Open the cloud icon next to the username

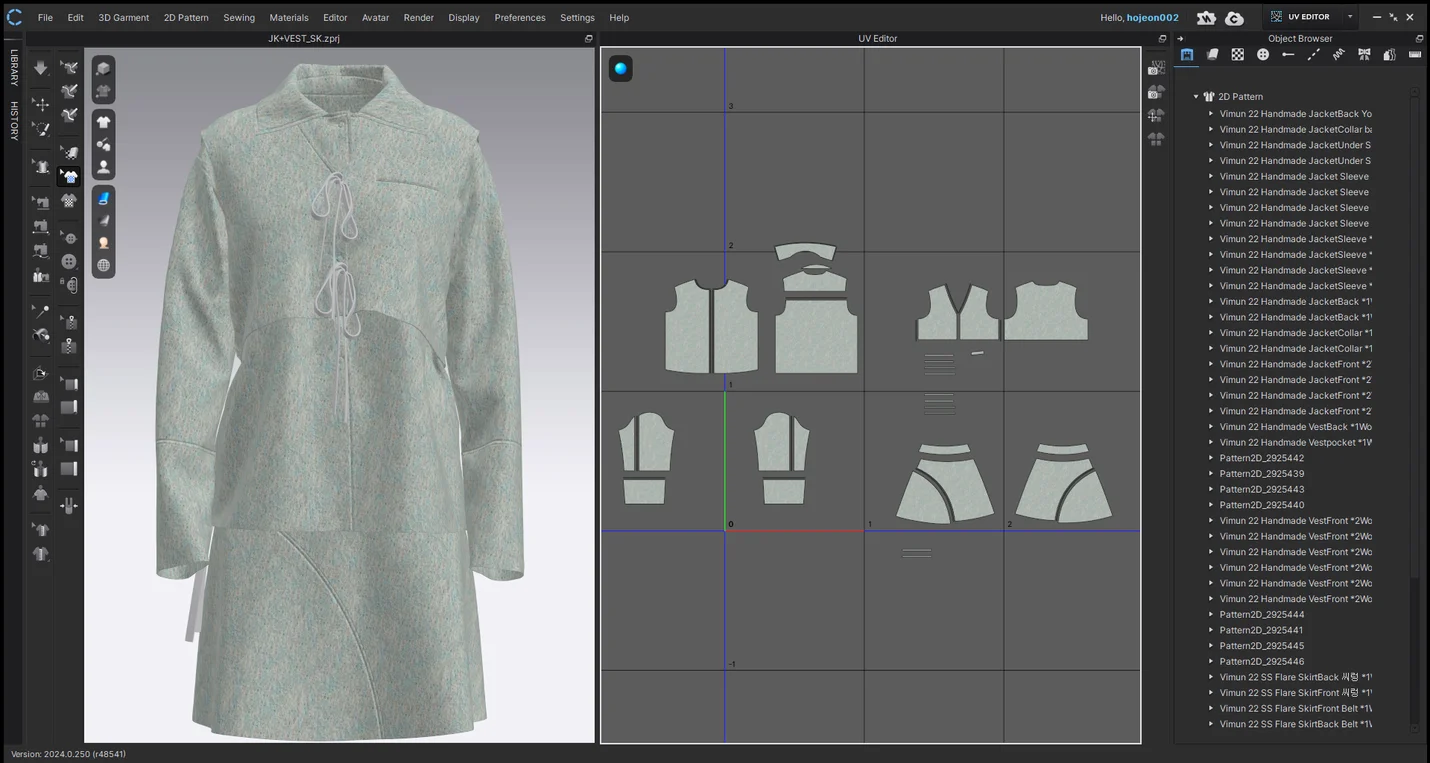[x=1235, y=18]
